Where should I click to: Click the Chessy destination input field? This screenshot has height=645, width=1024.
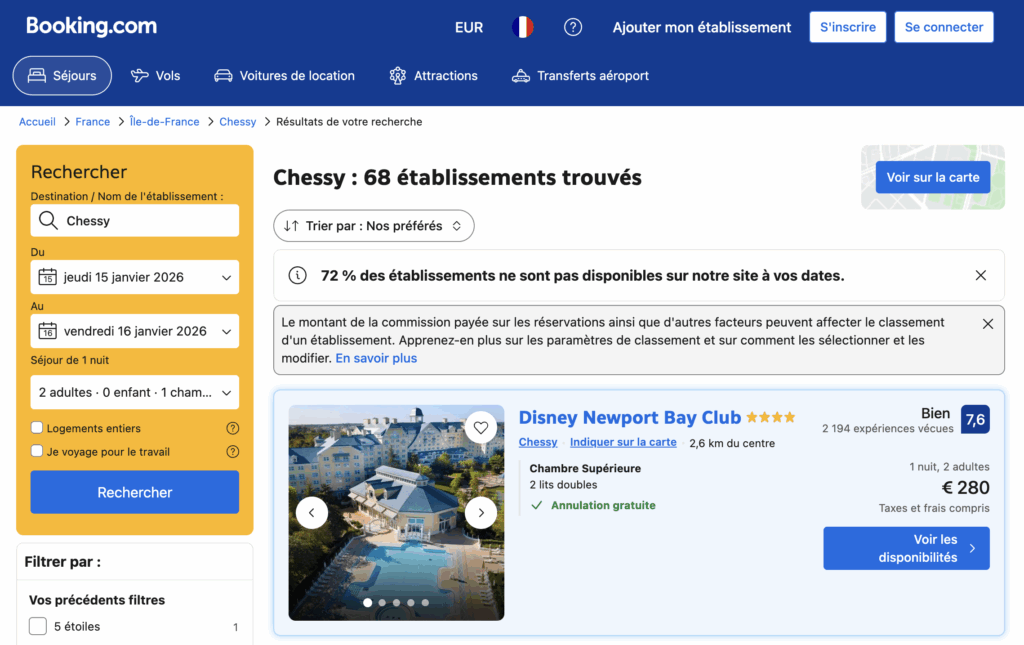pyautogui.click(x=135, y=221)
